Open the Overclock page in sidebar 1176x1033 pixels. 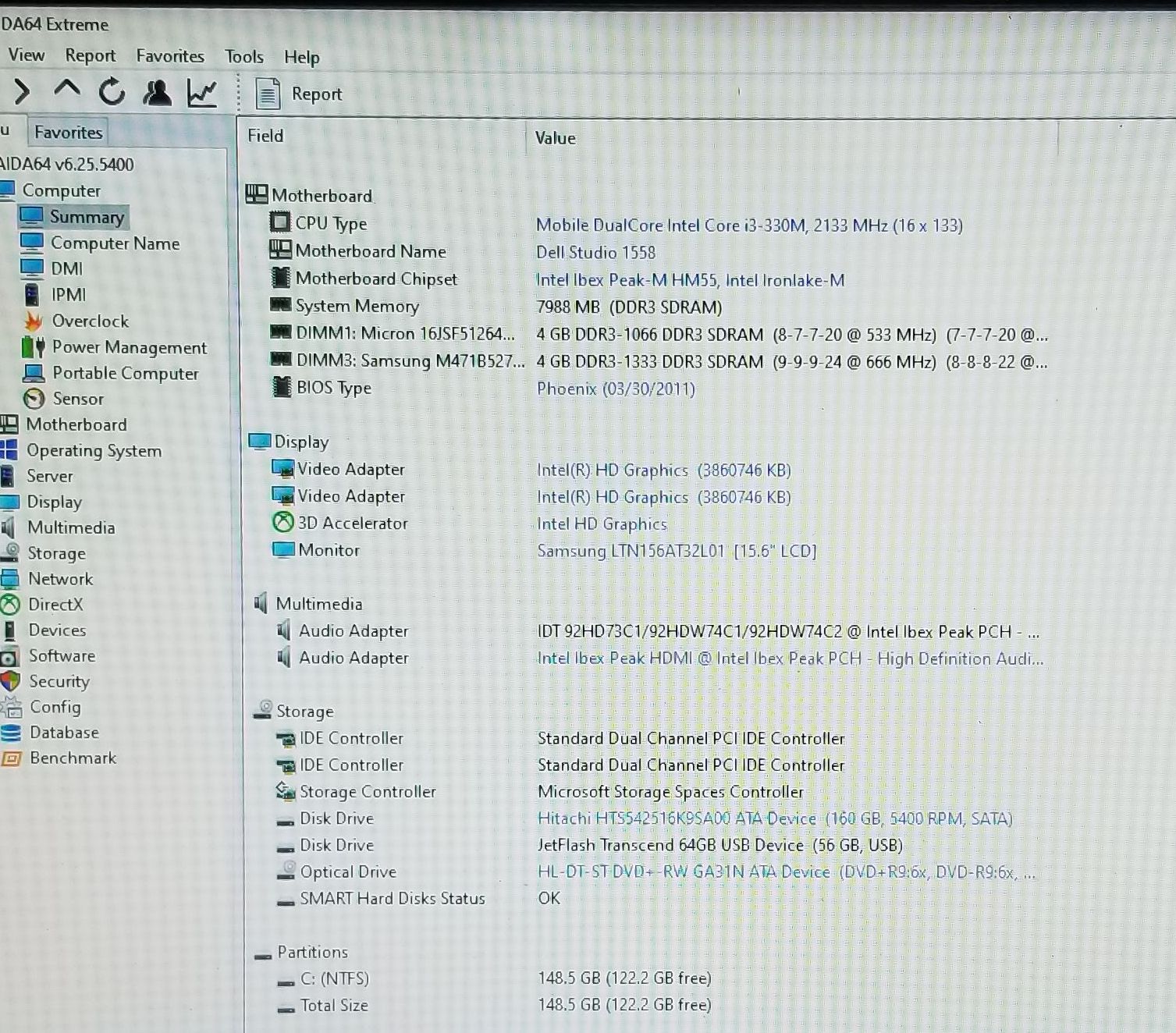coord(90,321)
